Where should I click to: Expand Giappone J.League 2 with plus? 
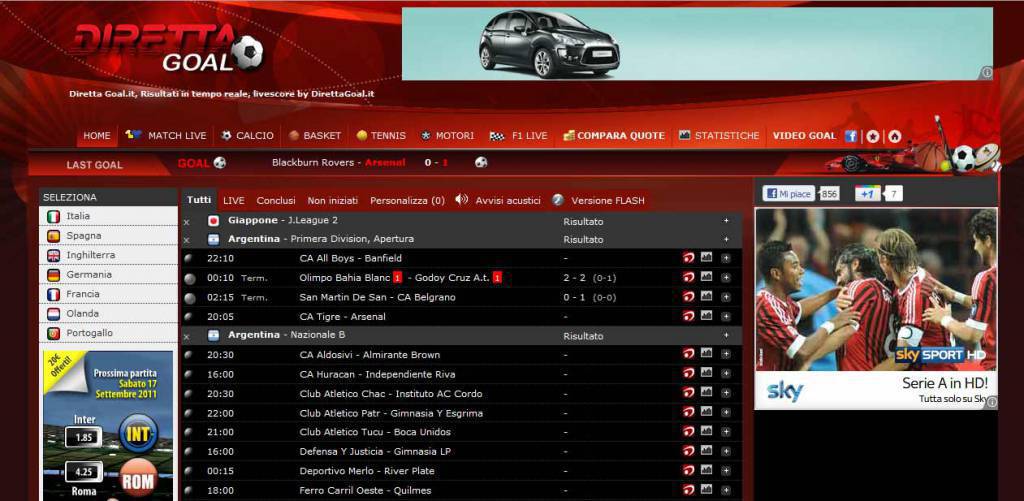click(726, 220)
